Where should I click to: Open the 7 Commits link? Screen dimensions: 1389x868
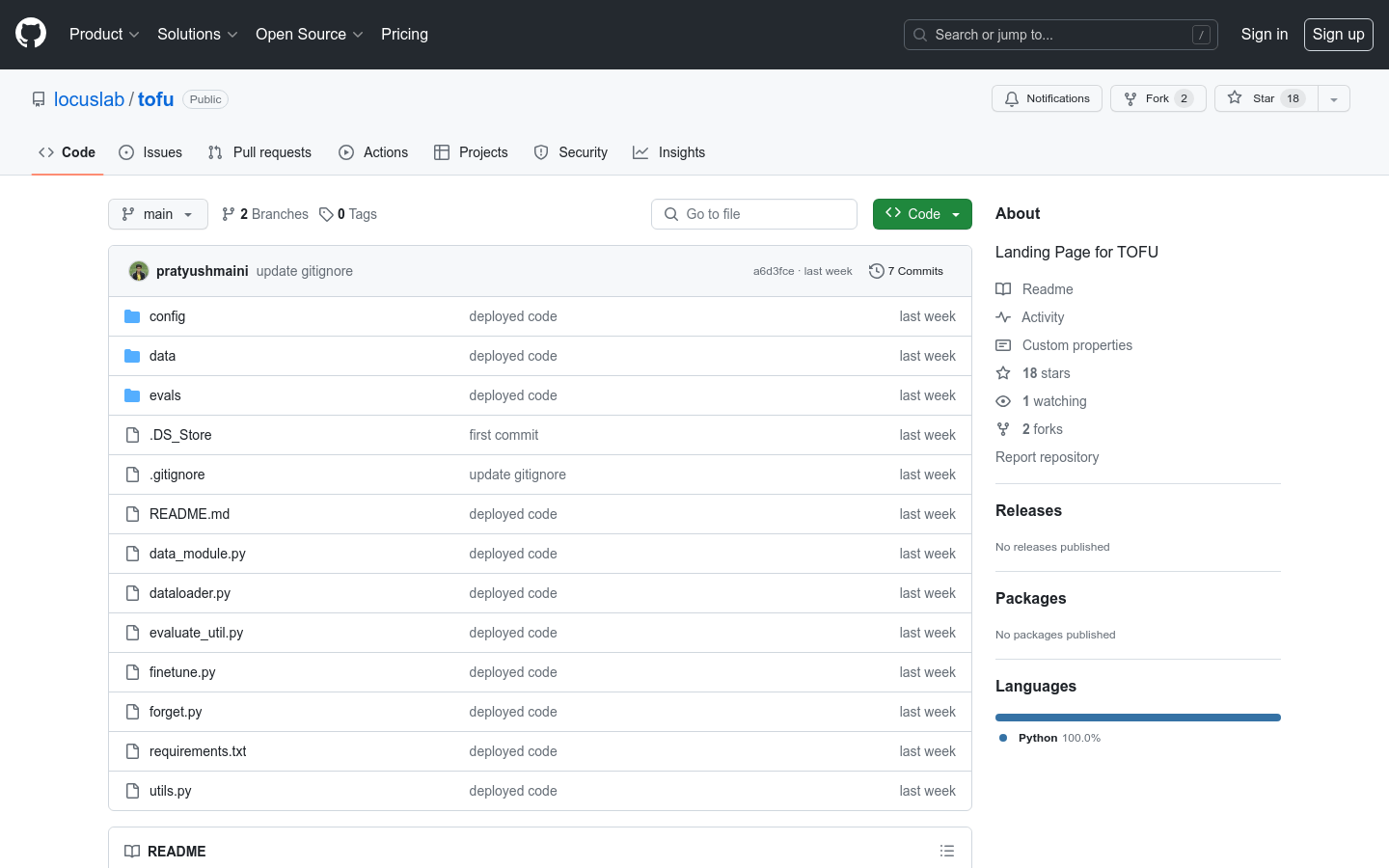tap(906, 271)
